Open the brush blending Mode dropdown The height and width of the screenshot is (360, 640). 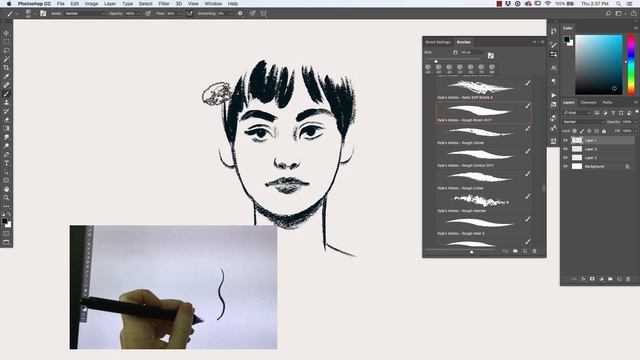click(x=85, y=13)
